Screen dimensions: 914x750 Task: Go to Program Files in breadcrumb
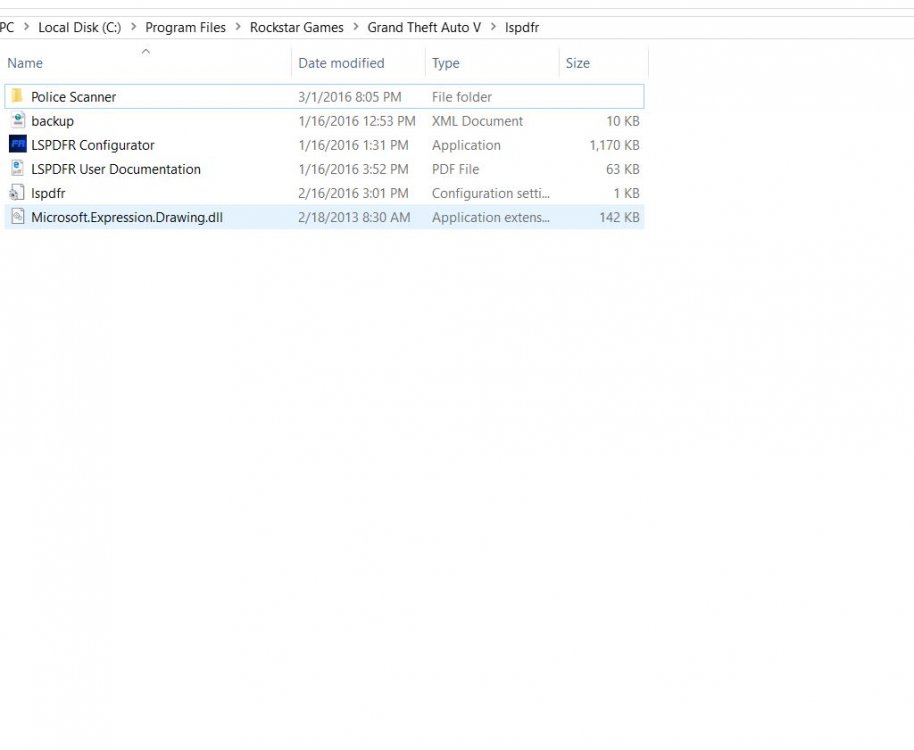coord(185,27)
